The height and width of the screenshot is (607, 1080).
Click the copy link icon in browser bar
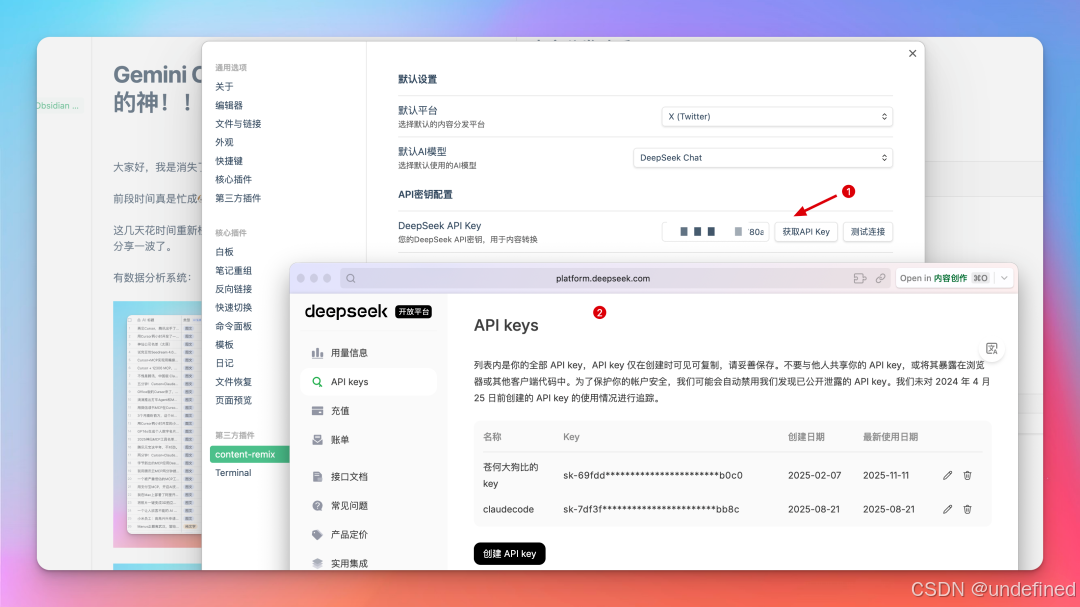pos(880,278)
